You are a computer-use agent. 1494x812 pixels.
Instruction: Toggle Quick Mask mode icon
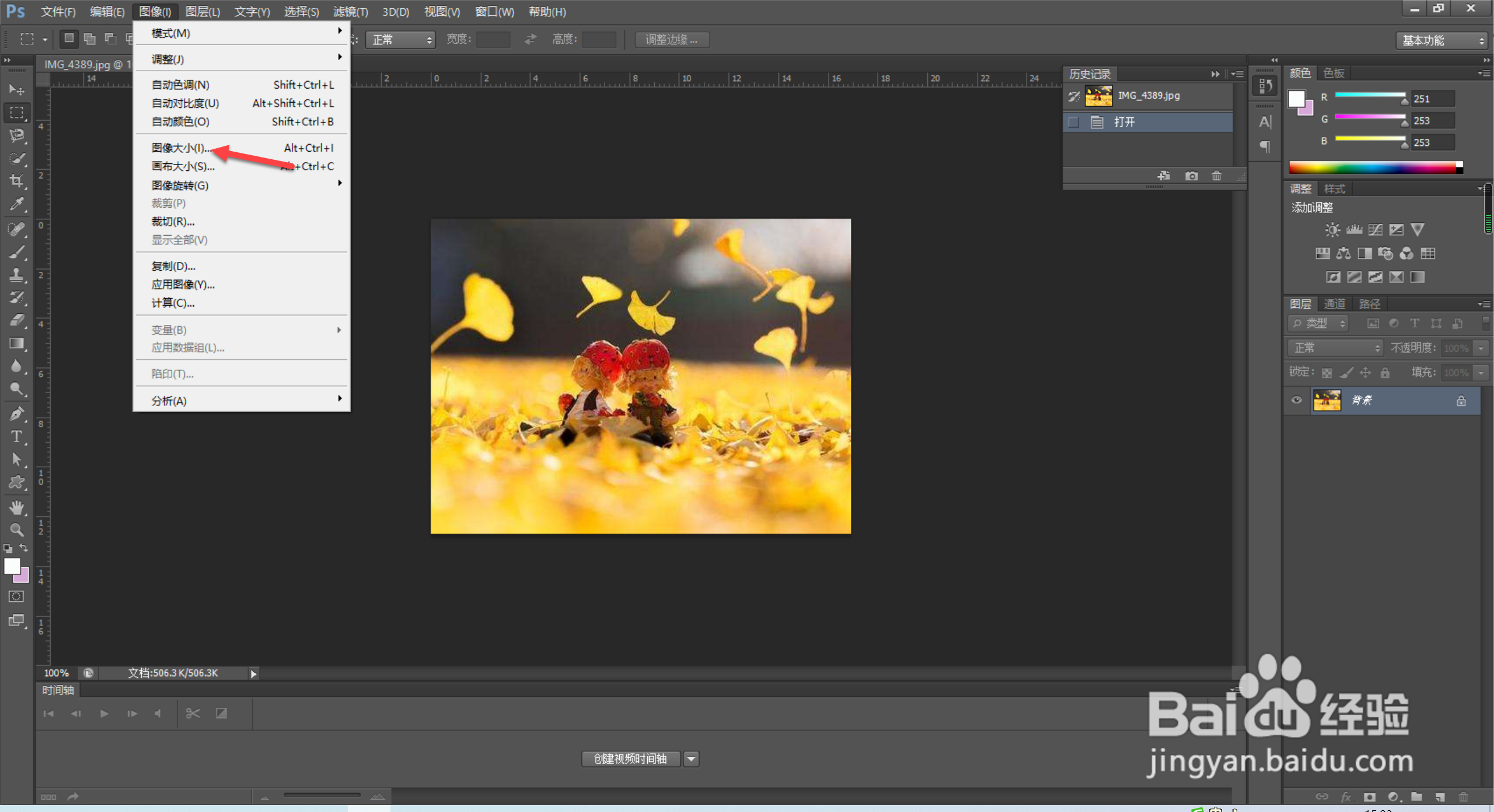[x=16, y=596]
